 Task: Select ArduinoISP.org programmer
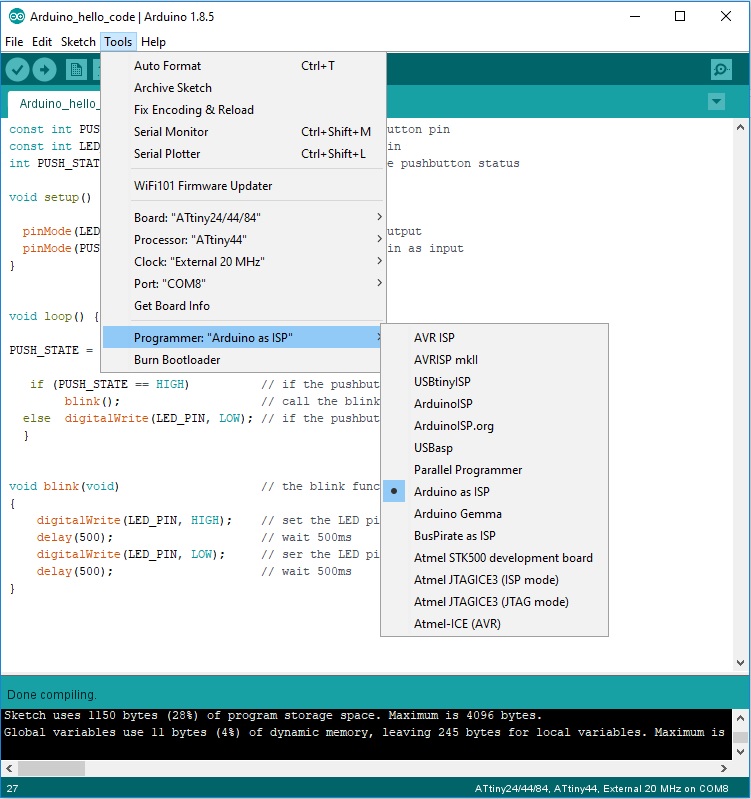click(x=494, y=425)
